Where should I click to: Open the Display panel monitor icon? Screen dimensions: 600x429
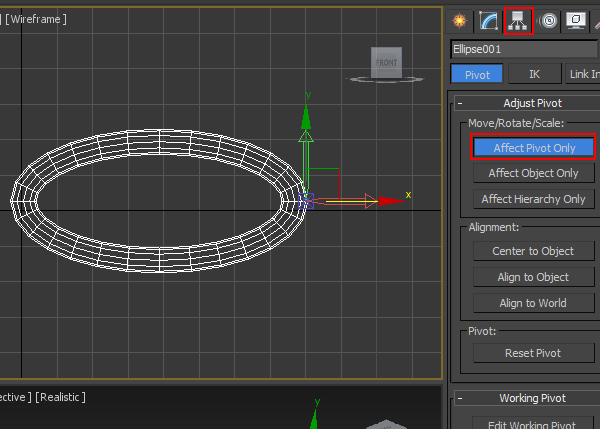[576, 20]
